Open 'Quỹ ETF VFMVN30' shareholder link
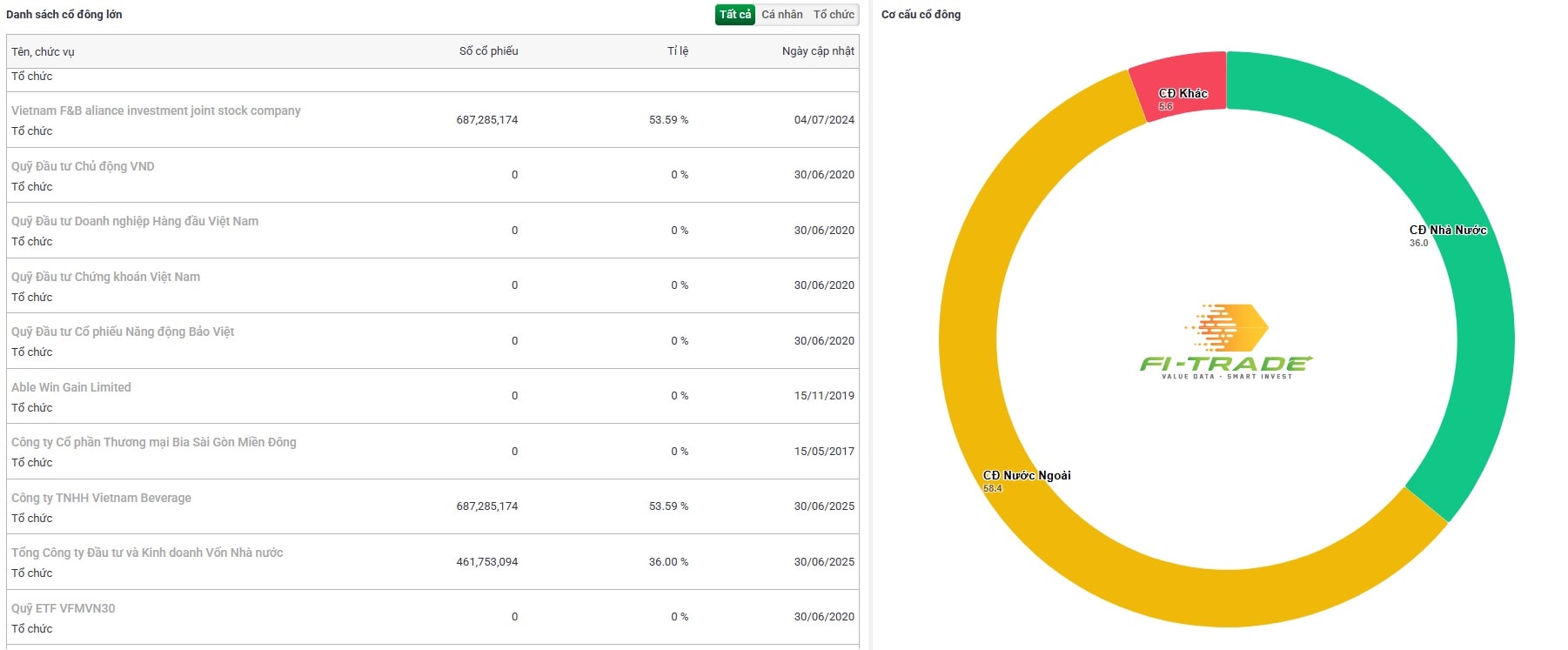Screen dimensions: 1568x650 point(63,608)
